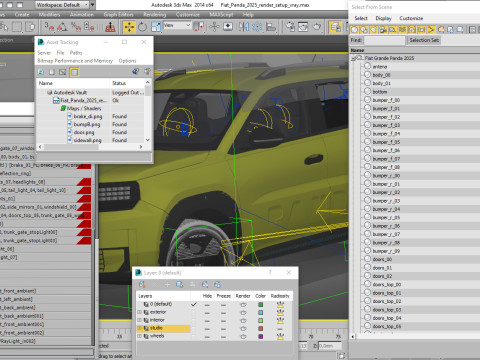Toggle render state for studio layer
The image size is (480, 360).
pos(243,329)
